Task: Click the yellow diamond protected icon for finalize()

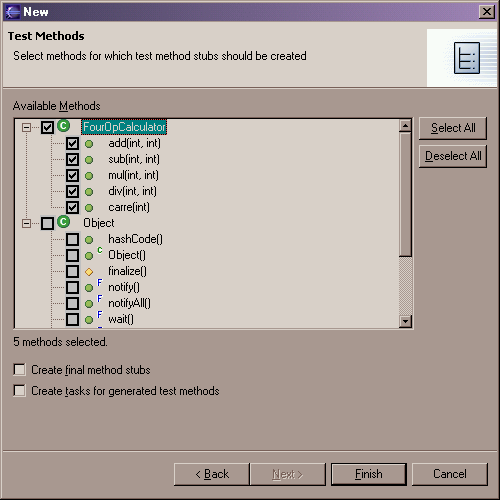Action: pyautogui.click(x=89, y=272)
